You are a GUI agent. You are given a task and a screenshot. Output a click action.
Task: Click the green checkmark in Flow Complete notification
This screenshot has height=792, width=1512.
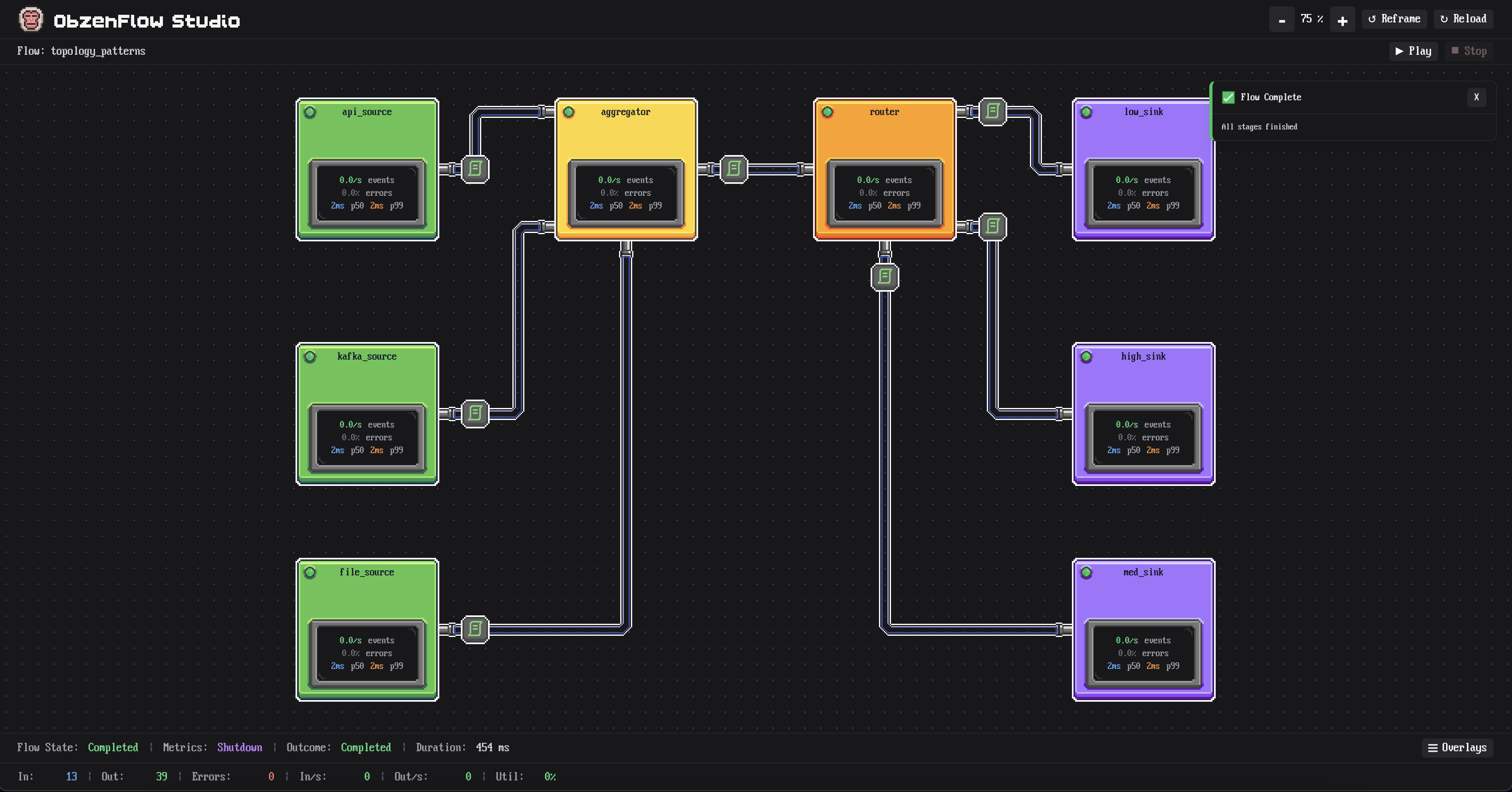tap(1228, 98)
